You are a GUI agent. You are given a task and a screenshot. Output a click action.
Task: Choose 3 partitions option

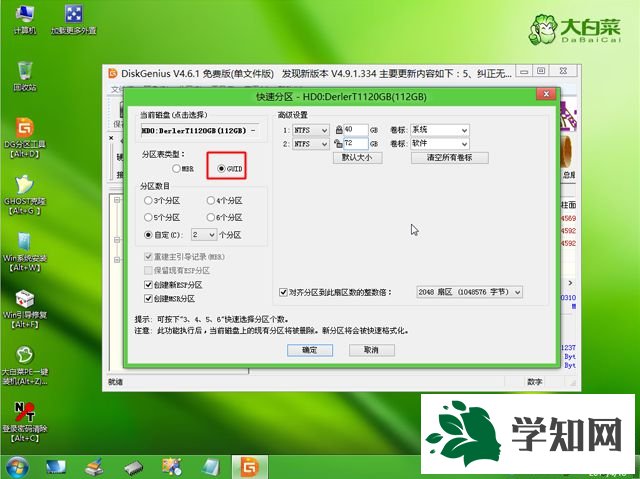coord(162,201)
